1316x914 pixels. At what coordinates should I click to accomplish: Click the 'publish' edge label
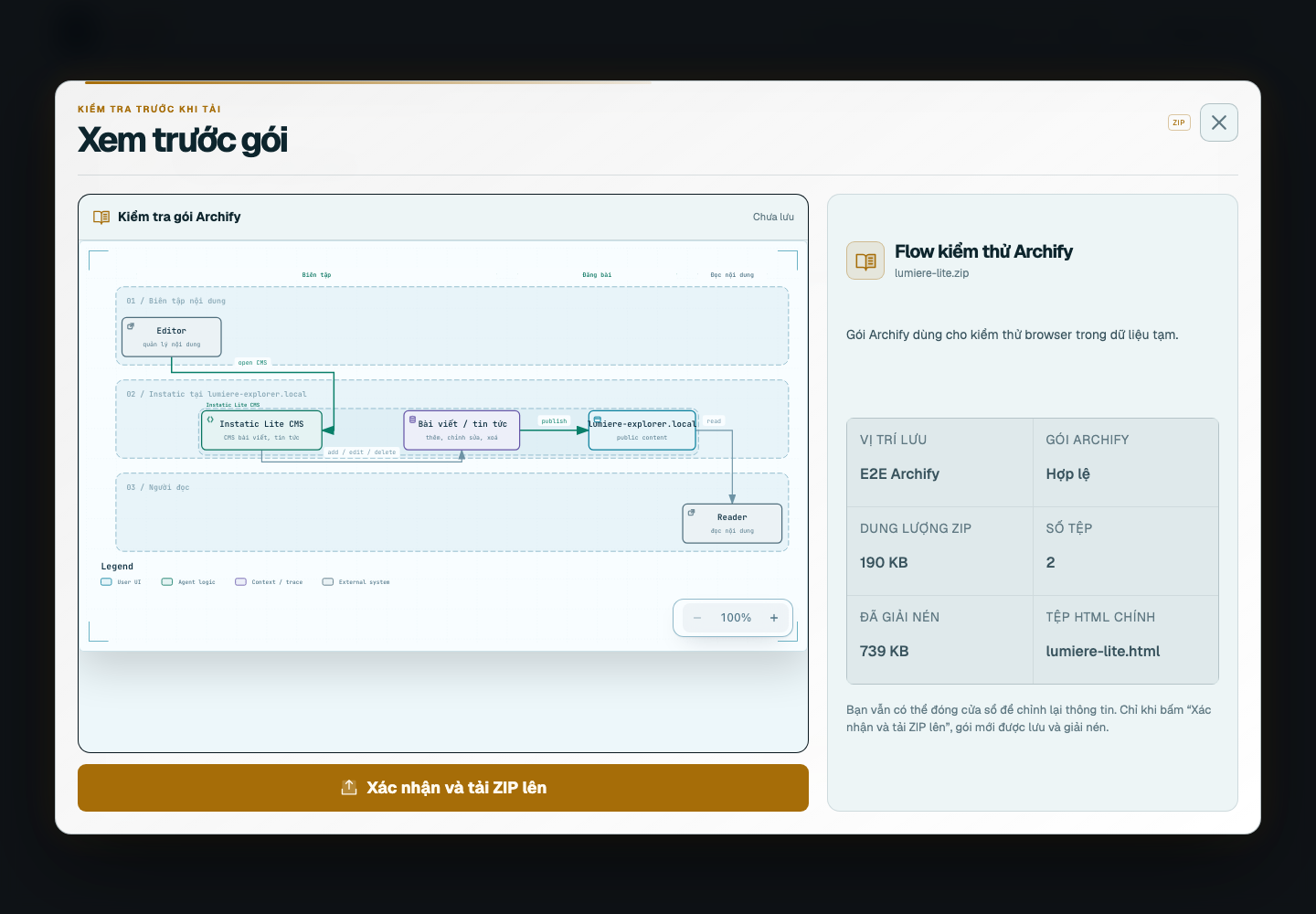(554, 421)
